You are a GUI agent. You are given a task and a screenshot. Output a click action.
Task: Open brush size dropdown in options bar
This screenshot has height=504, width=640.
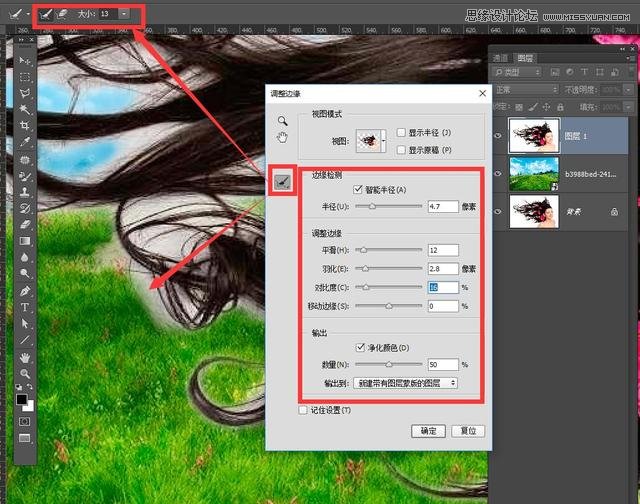(124, 14)
